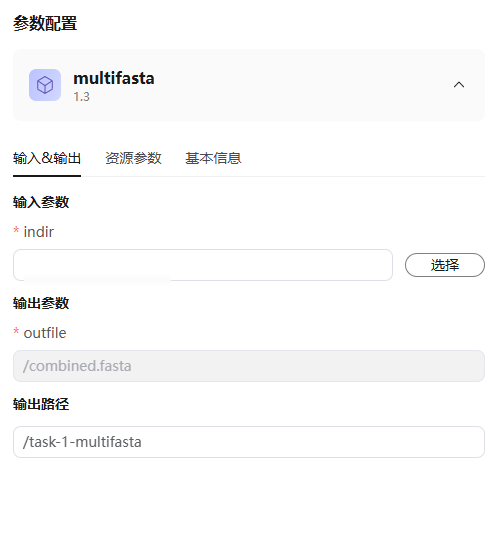Click the outfile parameter label
Viewport: 498px width, 553px height.
point(45,333)
